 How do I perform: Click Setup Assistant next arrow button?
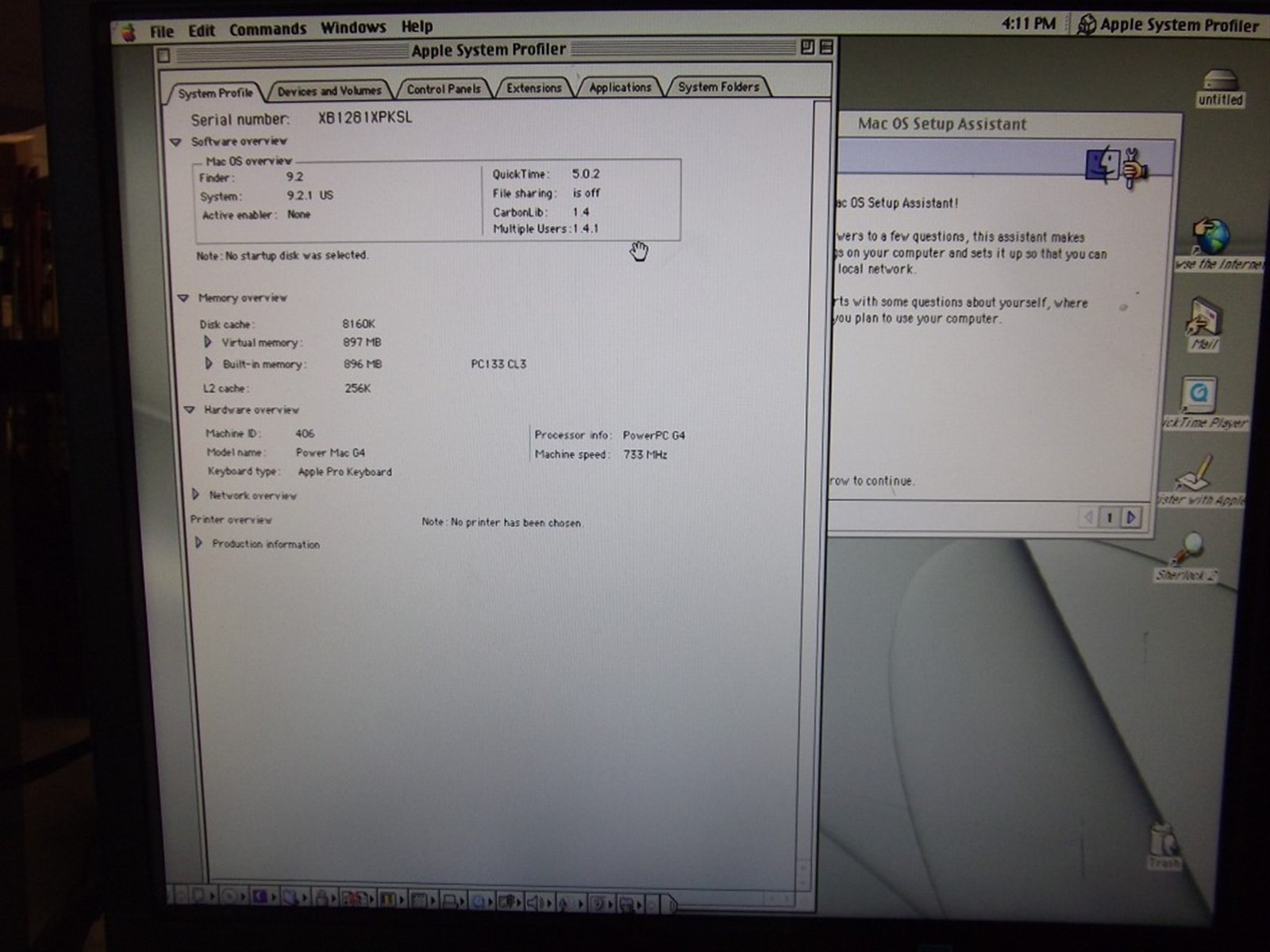(x=1131, y=517)
